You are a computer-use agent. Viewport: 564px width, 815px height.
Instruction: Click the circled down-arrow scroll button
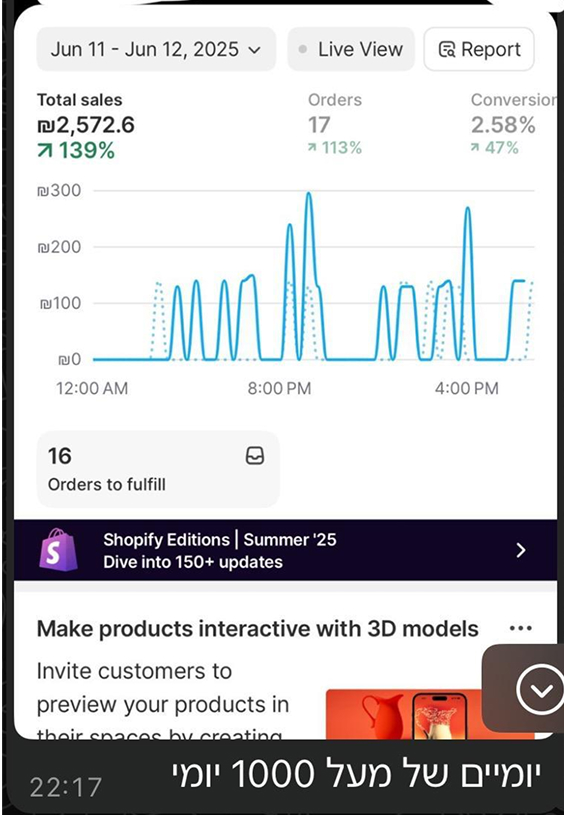click(x=541, y=689)
